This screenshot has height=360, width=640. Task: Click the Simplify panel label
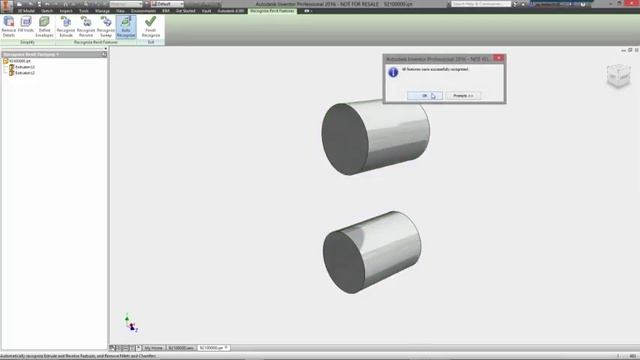[x=27, y=42]
